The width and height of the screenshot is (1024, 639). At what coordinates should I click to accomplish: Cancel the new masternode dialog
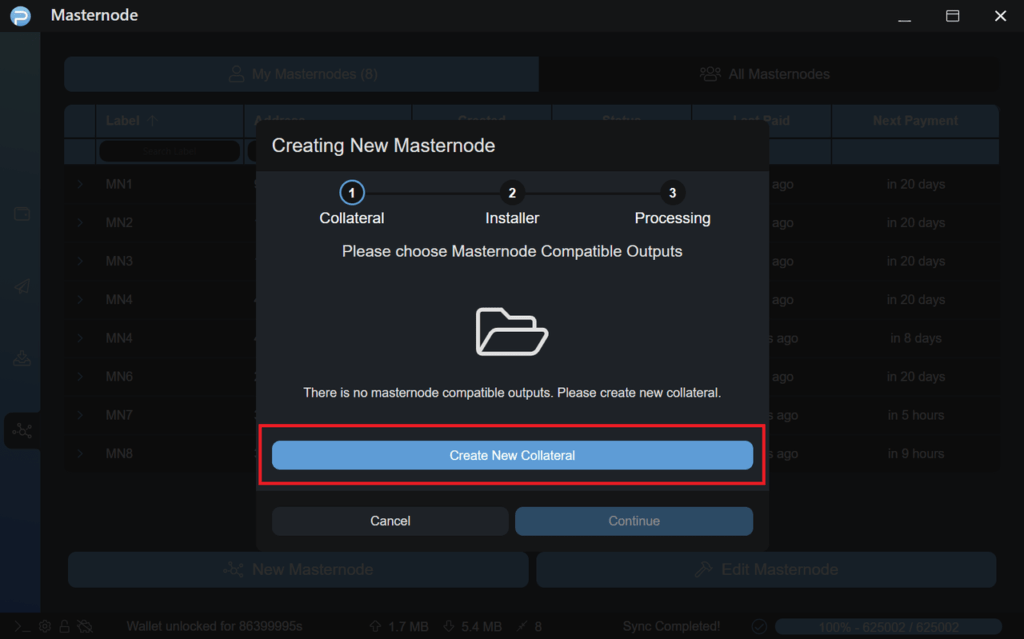pos(390,521)
